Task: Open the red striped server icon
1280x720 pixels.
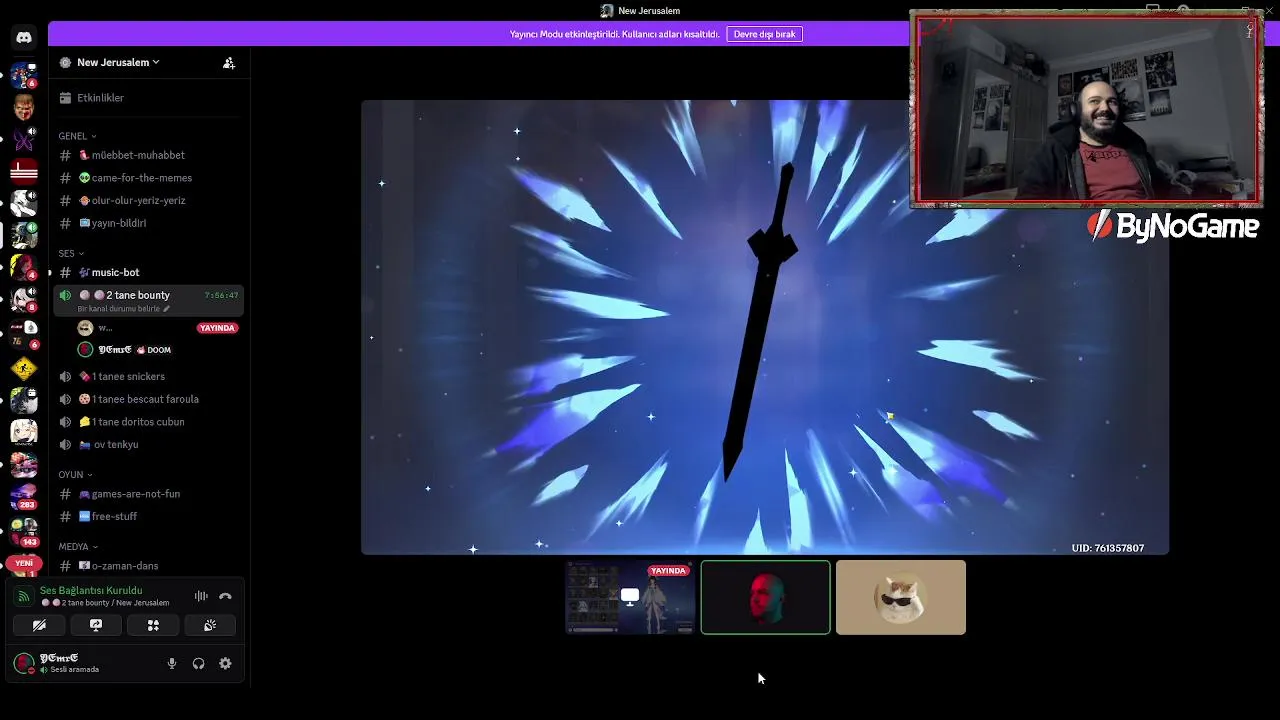Action: coord(24,171)
